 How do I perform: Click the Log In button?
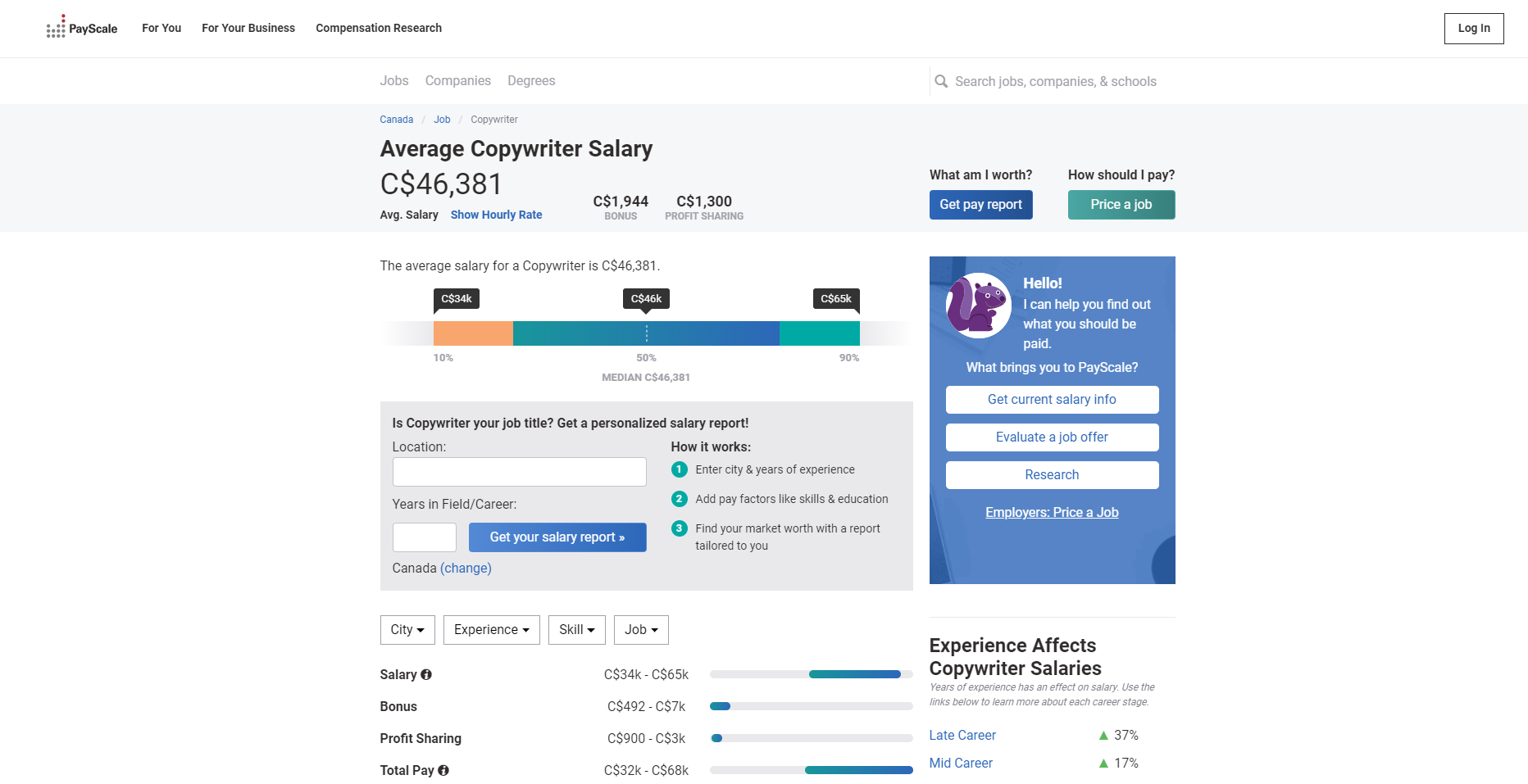[x=1474, y=29]
